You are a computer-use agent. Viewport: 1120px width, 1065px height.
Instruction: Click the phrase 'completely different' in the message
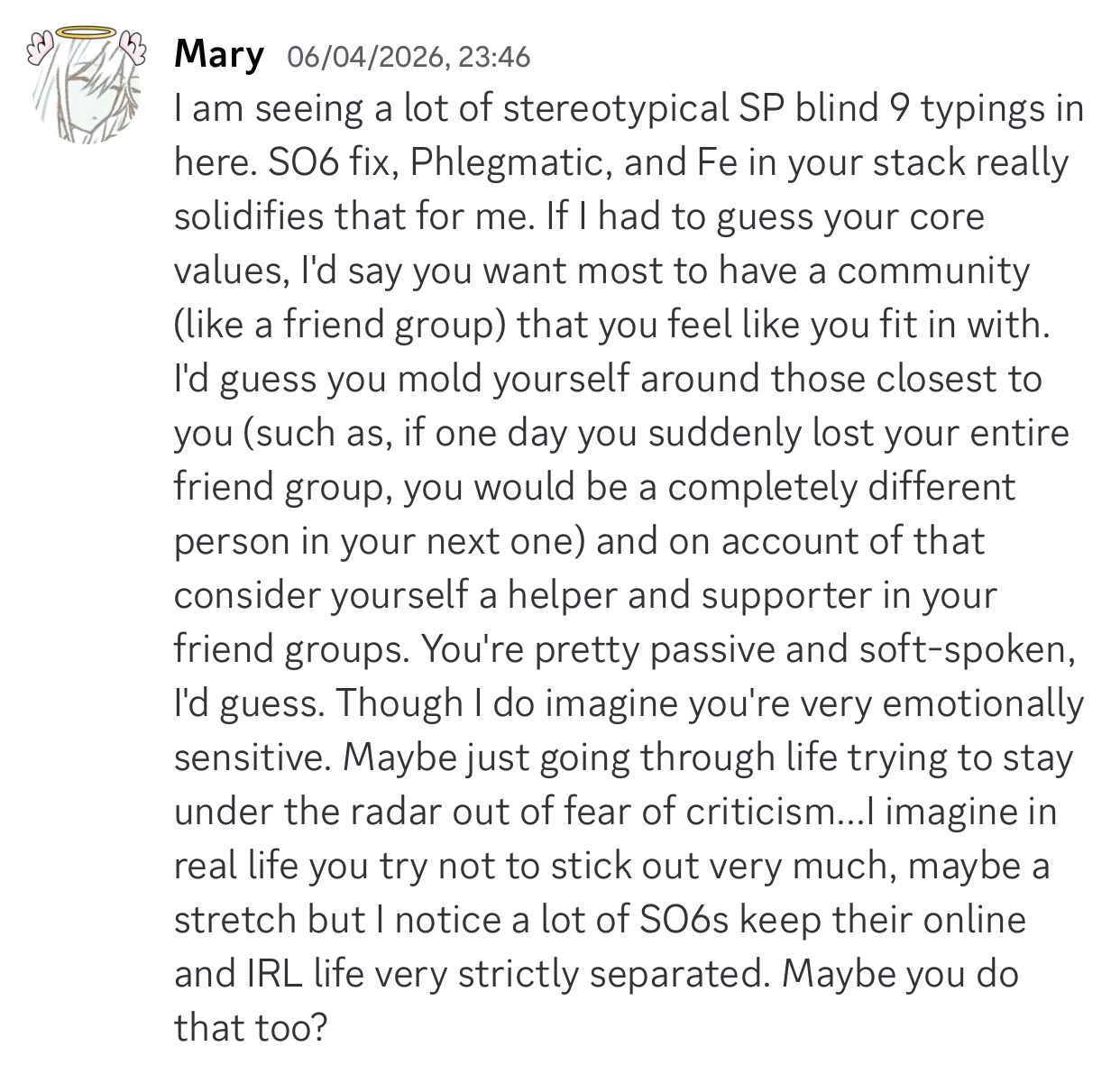click(x=841, y=487)
